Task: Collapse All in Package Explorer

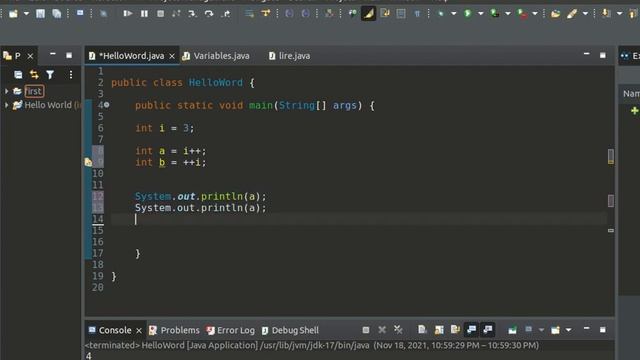Action: pyautogui.click(x=18, y=75)
